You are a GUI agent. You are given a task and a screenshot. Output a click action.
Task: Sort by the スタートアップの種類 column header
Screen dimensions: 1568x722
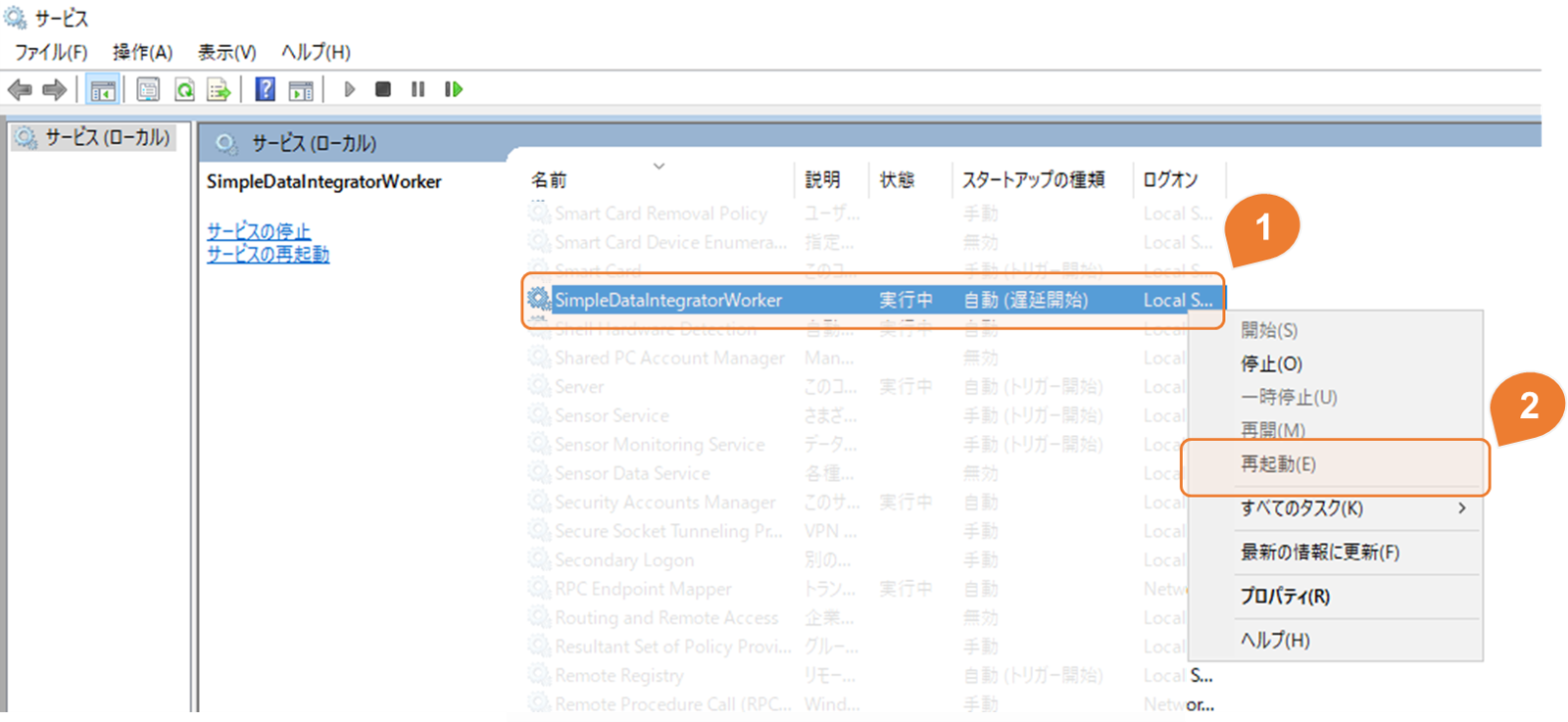tap(1033, 179)
